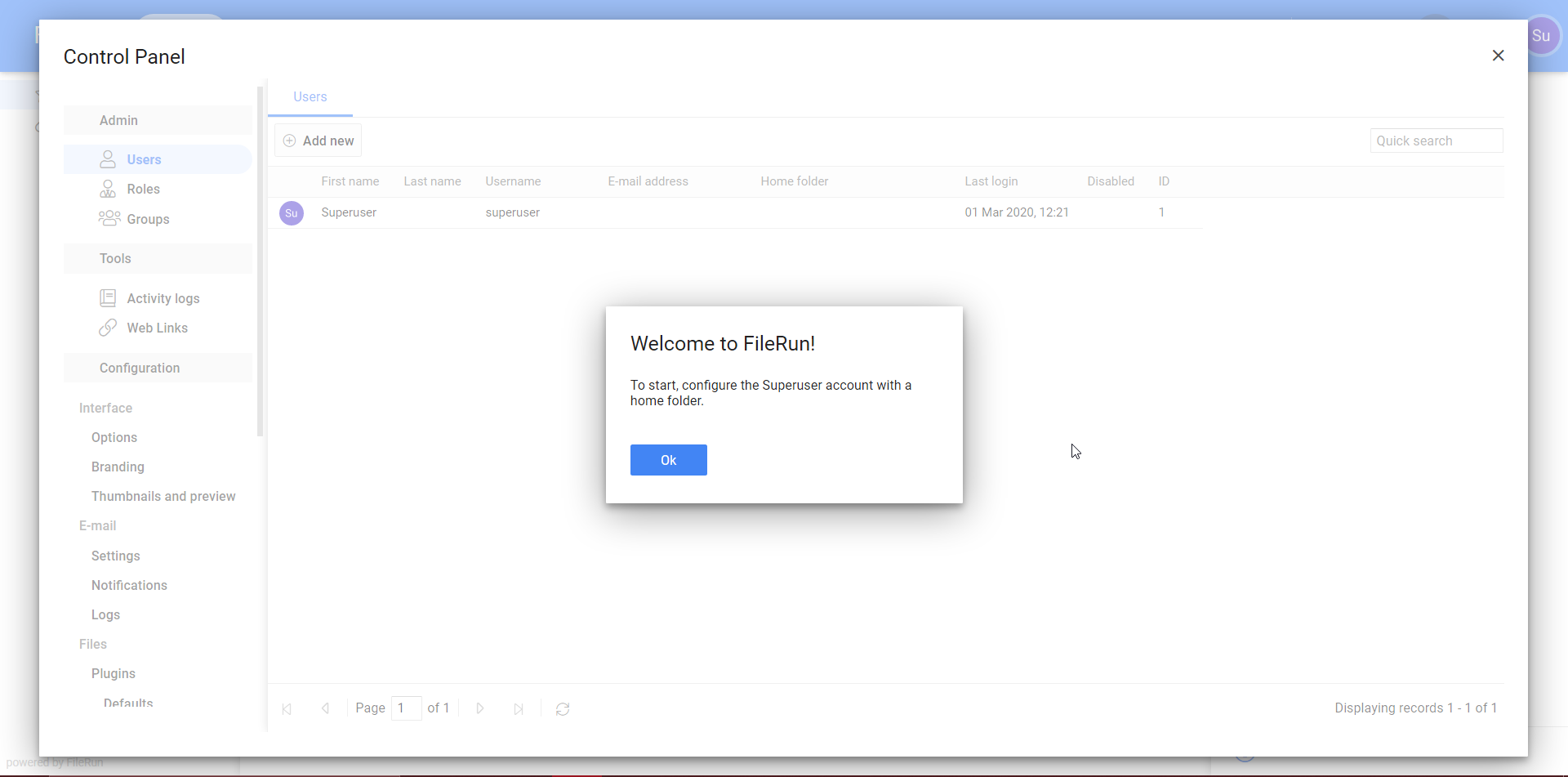Sort by E-mail address column
The height and width of the screenshot is (777, 1568).
pos(648,181)
